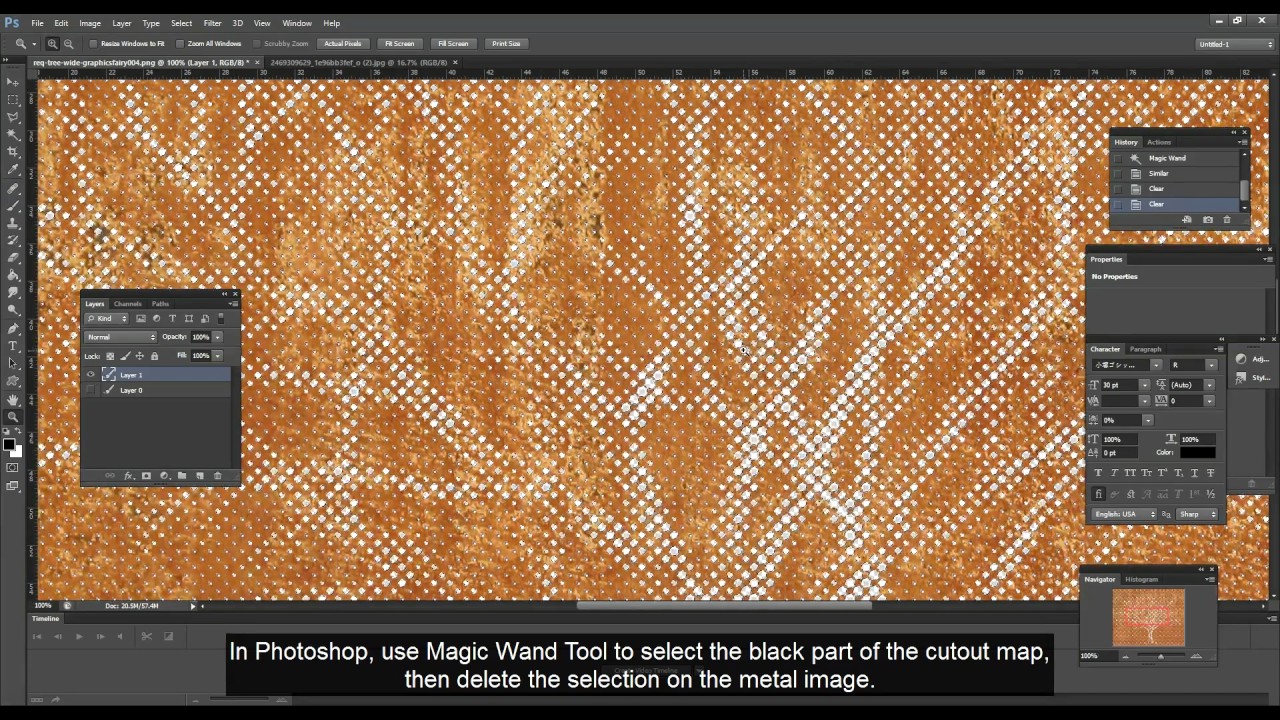
Task: Open the Select menu
Action: pos(181,23)
